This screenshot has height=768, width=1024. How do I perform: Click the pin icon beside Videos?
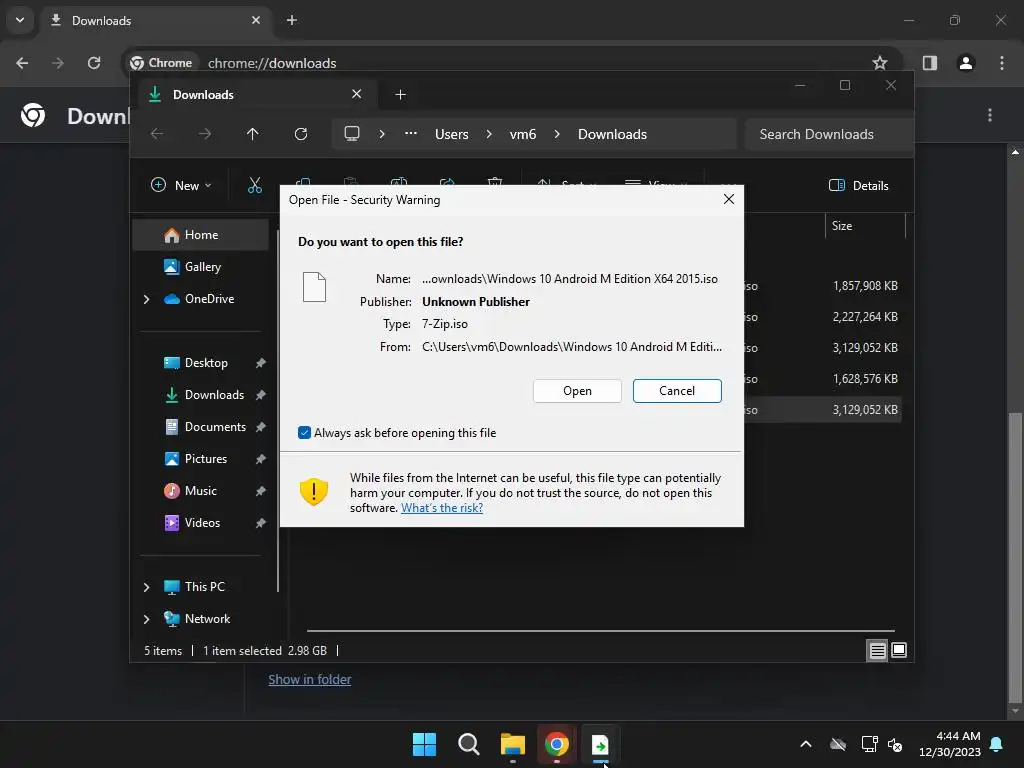pos(261,523)
